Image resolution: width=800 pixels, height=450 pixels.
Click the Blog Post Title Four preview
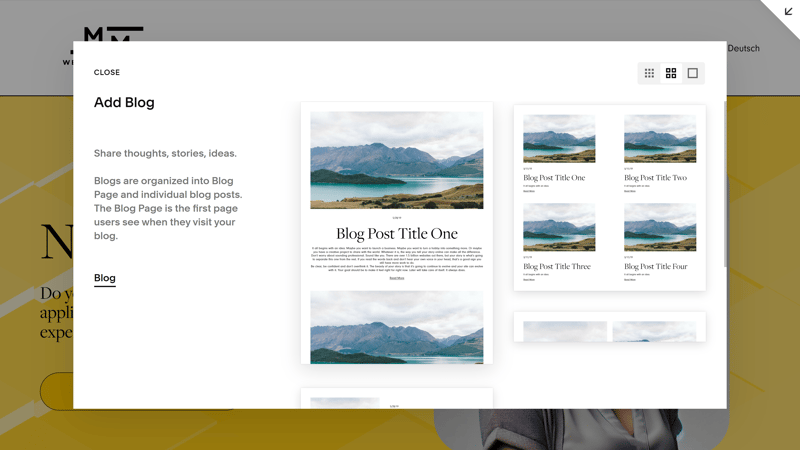[660, 242]
